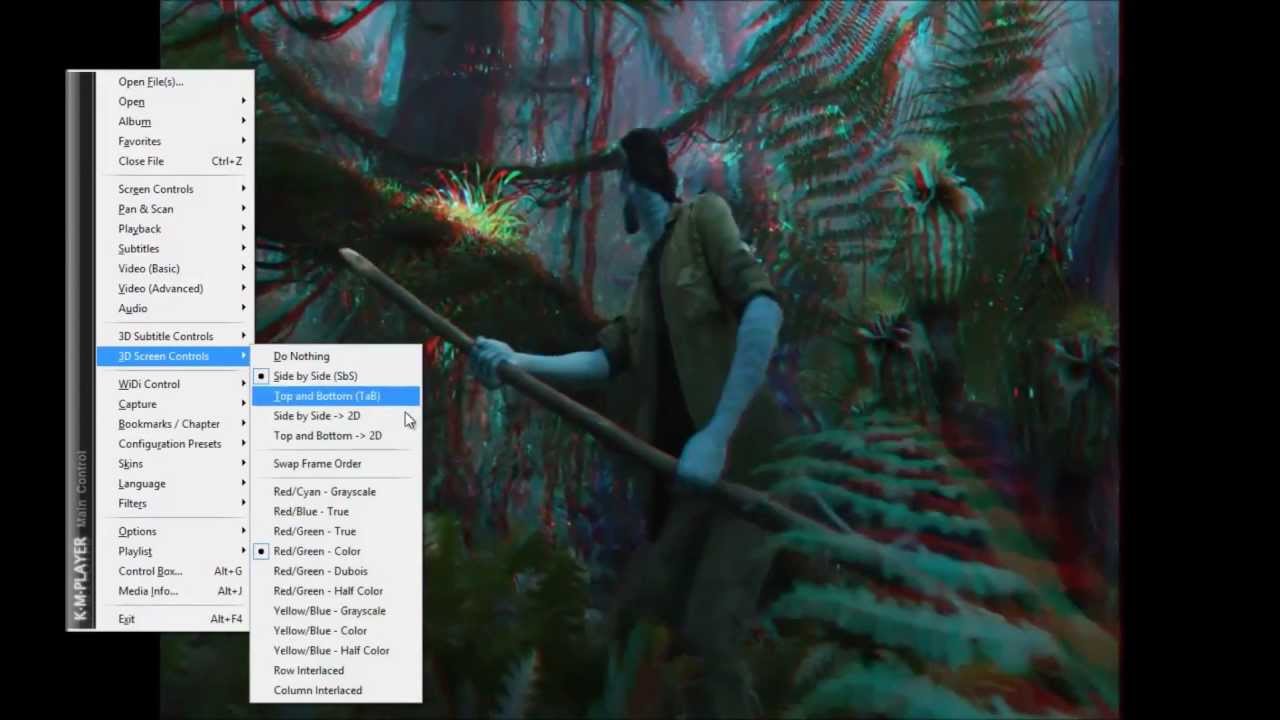Select Row Interlaced output
The width and height of the screenshot is (1280, 720).
click(x=335, y=671)
